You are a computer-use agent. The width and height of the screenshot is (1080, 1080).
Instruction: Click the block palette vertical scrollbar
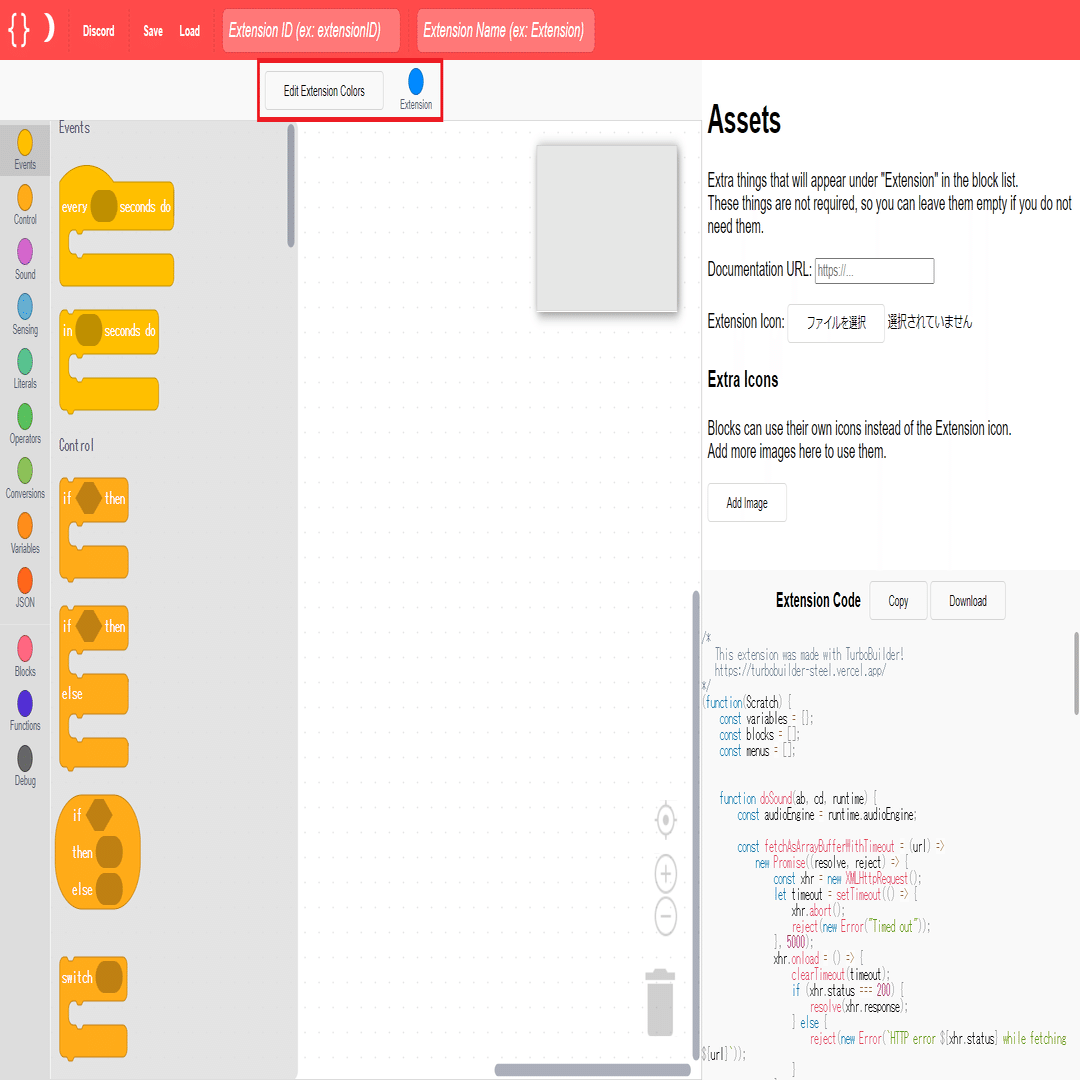tap(291, 186)
